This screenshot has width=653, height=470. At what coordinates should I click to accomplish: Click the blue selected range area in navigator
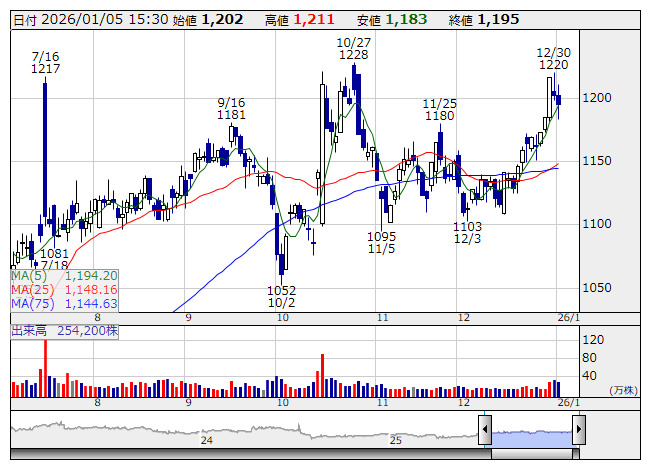point(532,439)
